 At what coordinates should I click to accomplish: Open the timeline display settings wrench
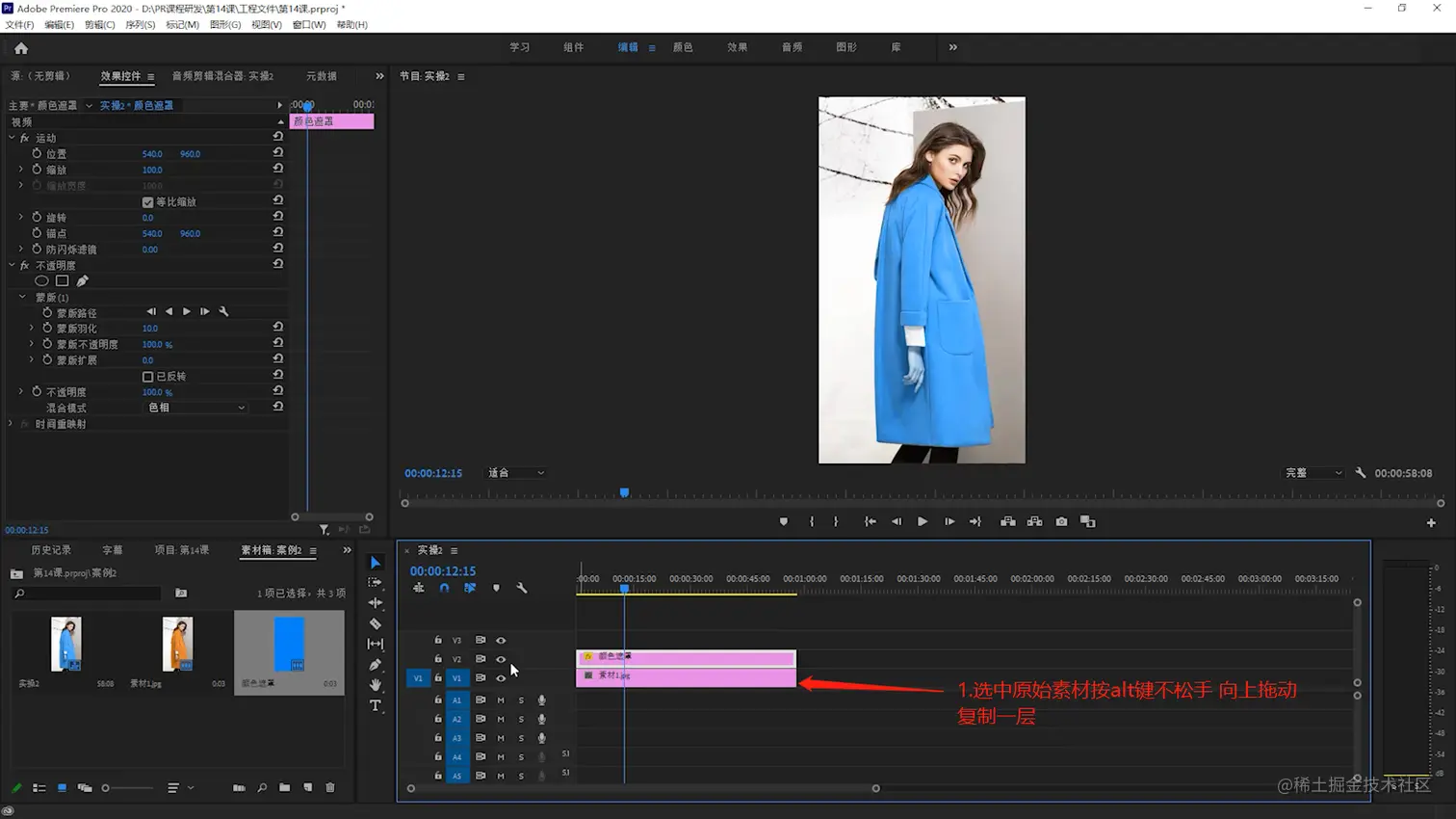(522, 588)
